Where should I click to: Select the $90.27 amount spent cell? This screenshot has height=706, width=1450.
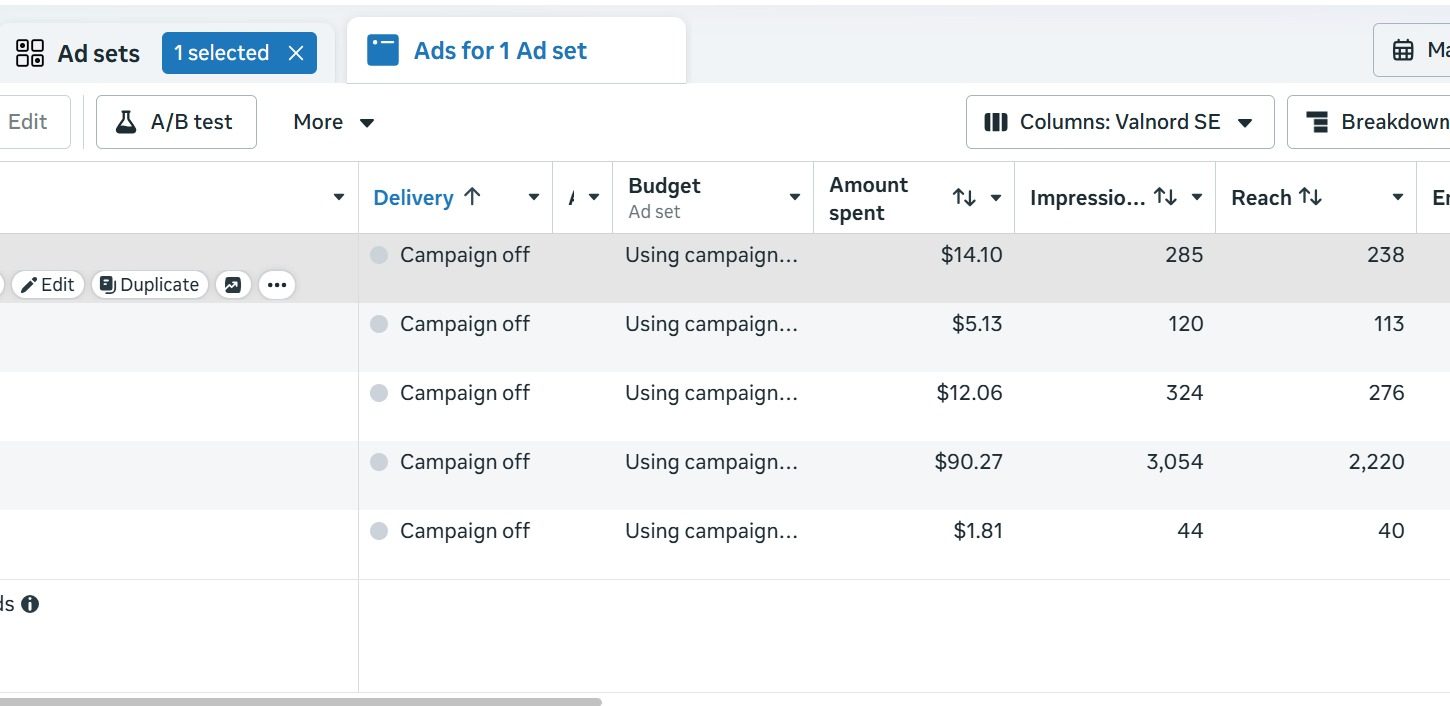968,462
